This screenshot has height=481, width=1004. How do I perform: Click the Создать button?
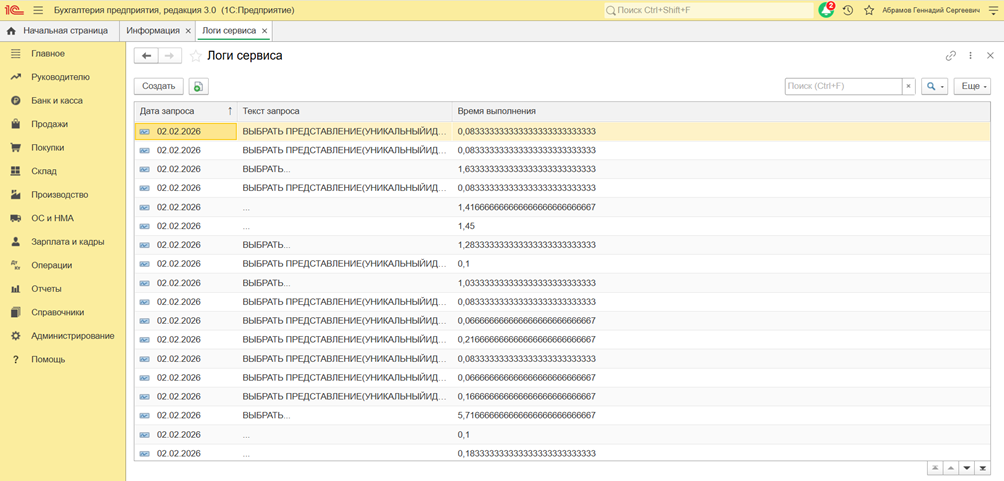coord(158,87)
